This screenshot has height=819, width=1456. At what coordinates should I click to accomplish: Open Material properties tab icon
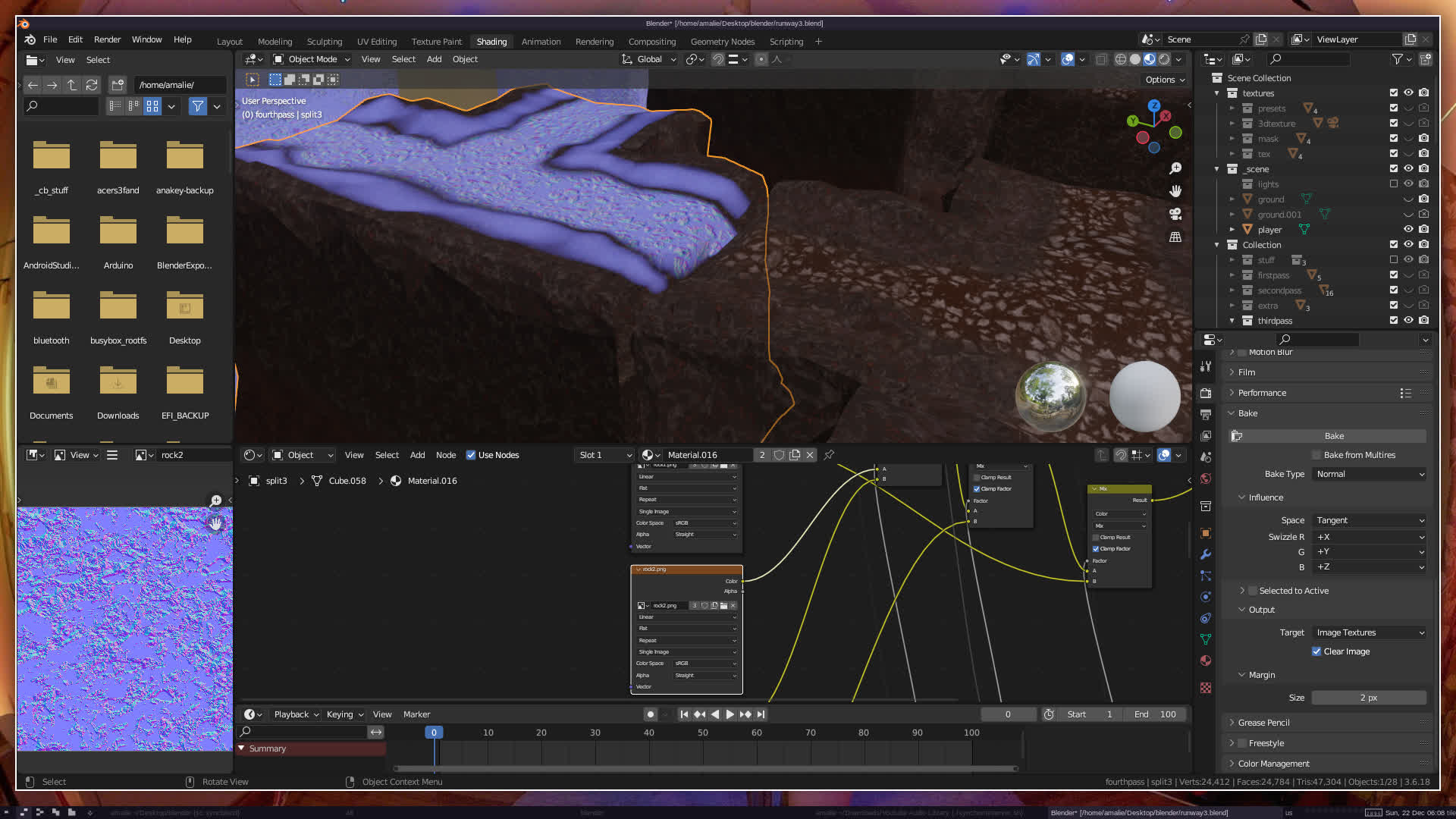coord(1206,661)
